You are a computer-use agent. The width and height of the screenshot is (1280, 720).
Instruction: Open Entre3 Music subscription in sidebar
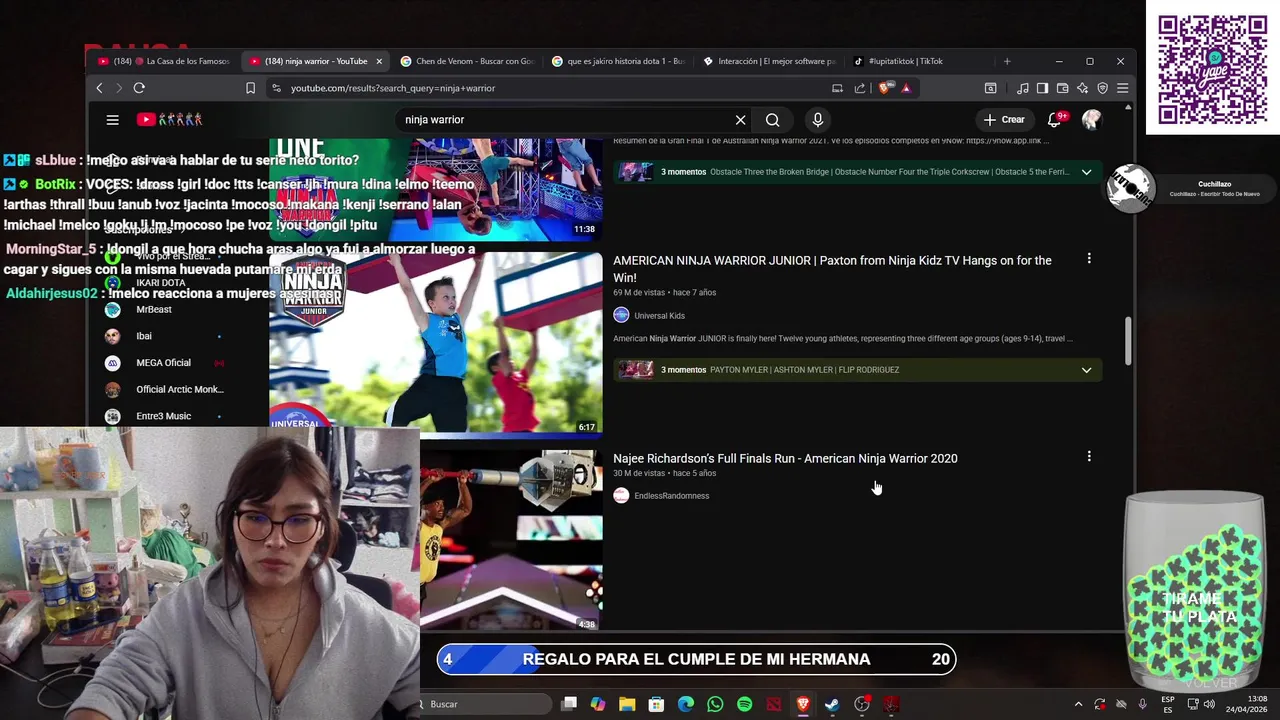(x=165, y=416)
